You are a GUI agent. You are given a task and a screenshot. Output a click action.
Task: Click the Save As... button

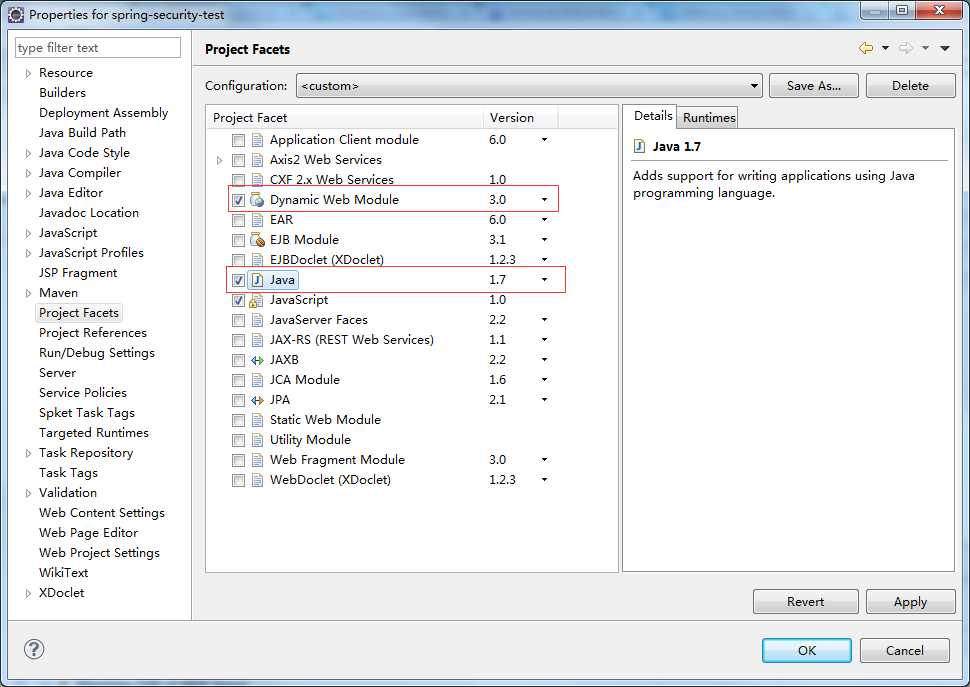[813, 85]
